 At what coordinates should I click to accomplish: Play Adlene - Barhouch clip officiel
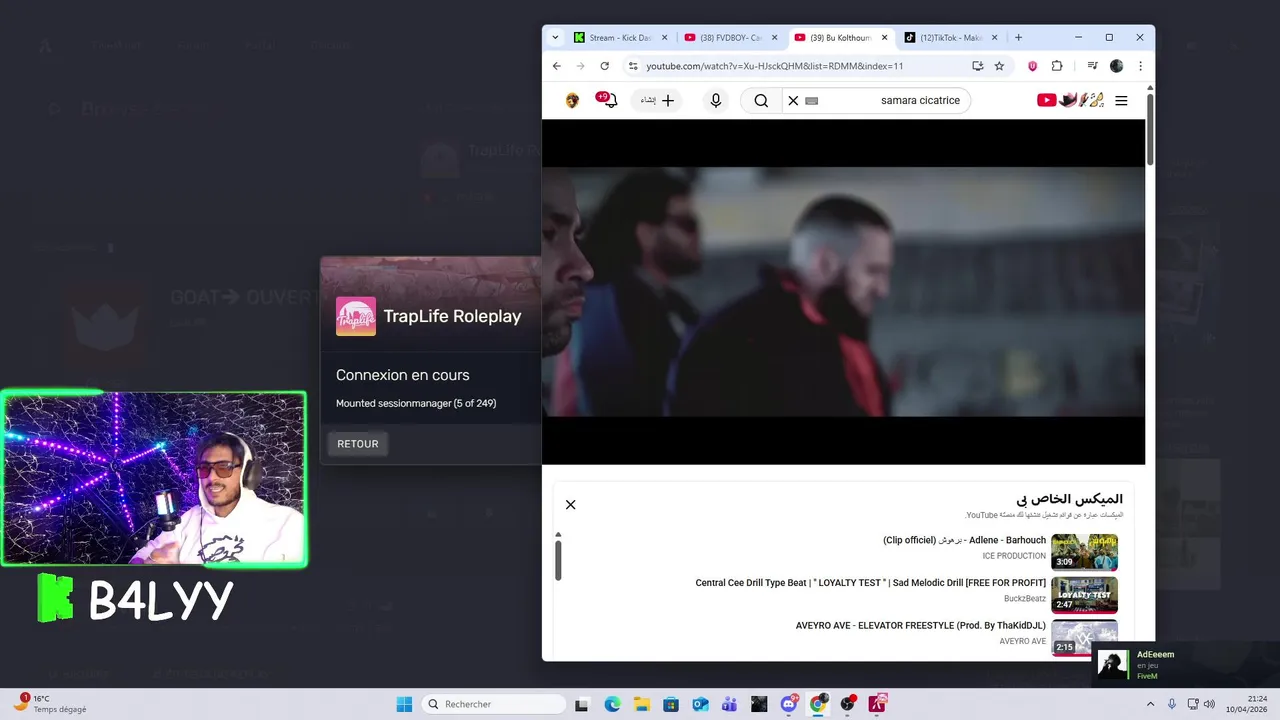pyautogui.click(x=964, y=540)
